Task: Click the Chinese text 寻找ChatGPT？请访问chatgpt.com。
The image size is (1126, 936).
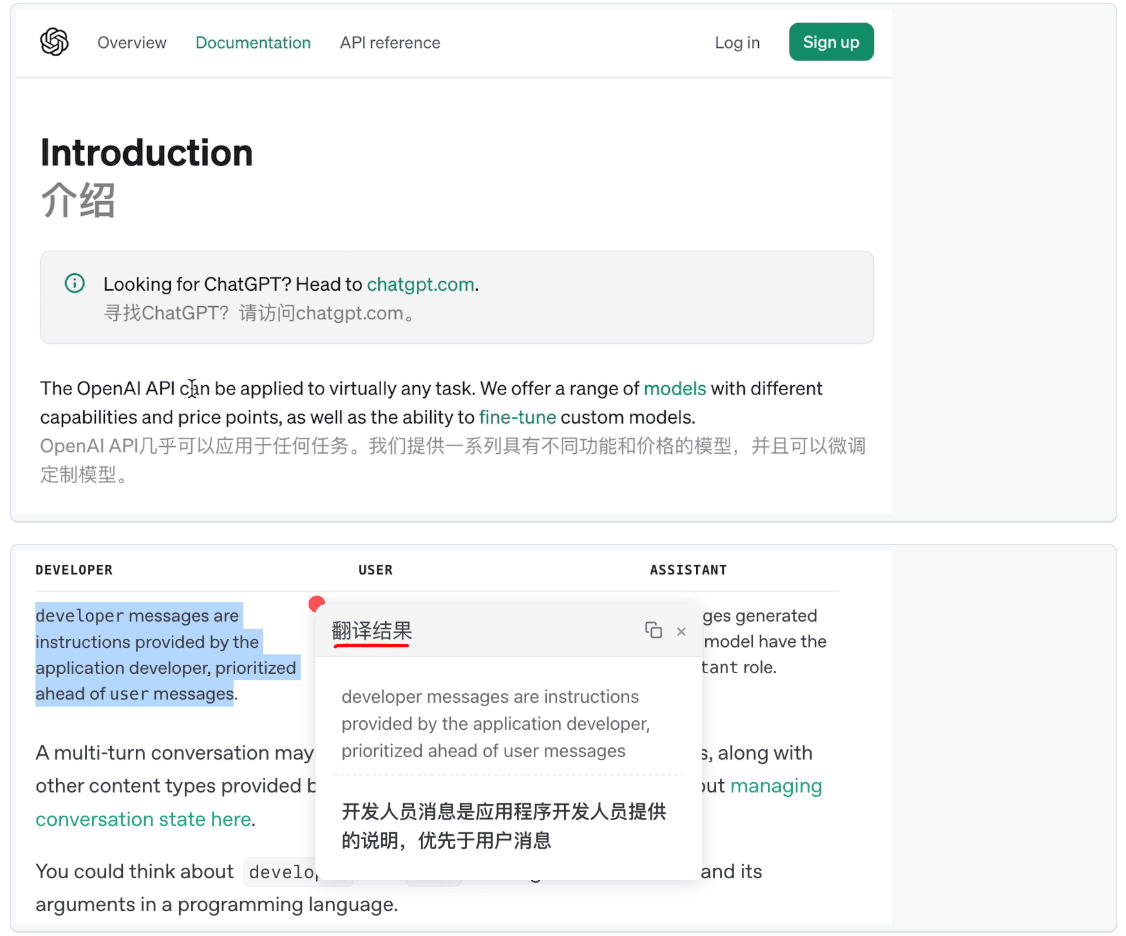Action: [x=259, y=313]
